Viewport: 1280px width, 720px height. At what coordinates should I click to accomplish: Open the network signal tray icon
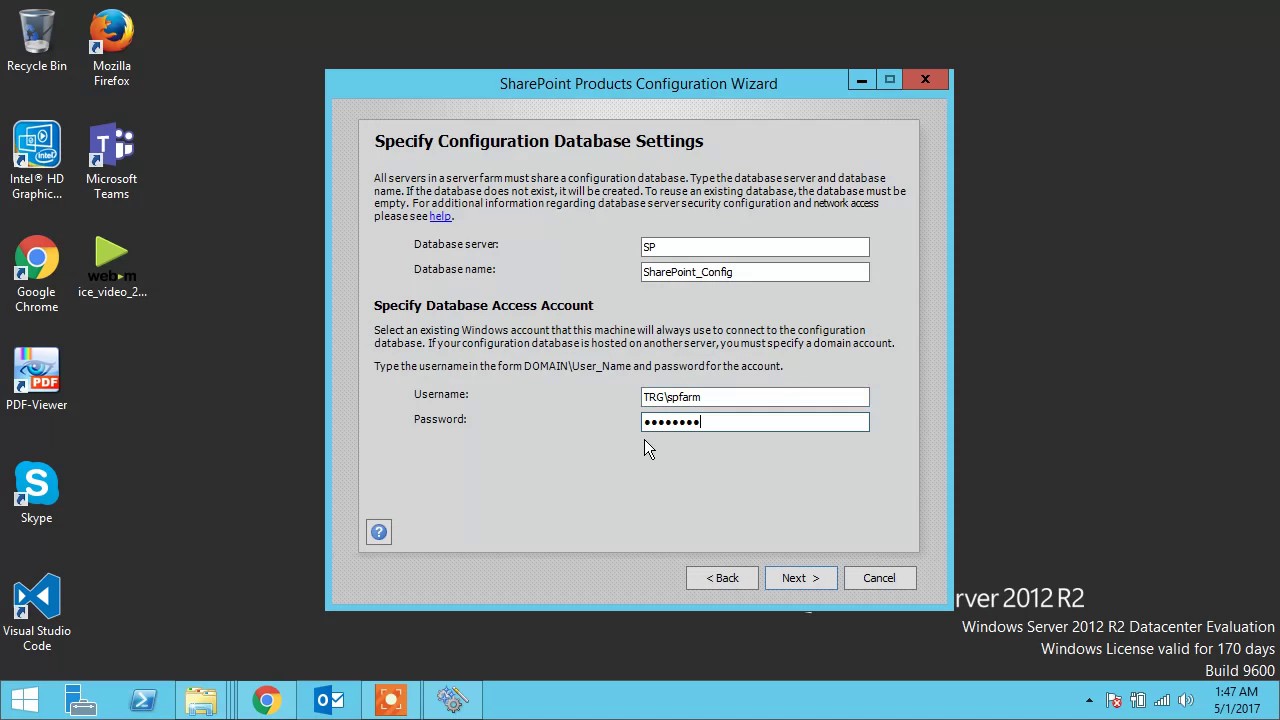pyautogui.click(x=1162, y=701)
